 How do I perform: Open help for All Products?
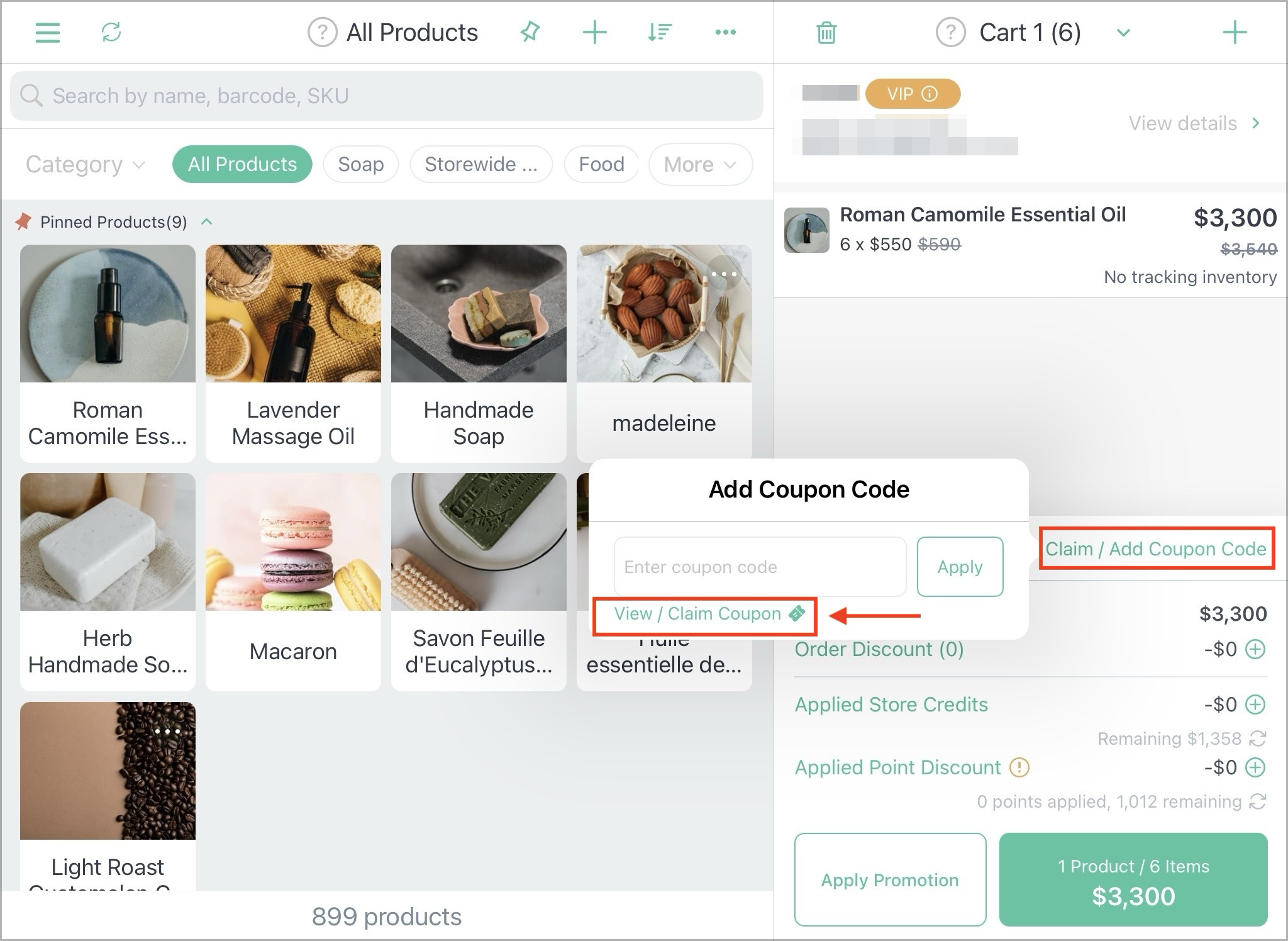point(322,33)
